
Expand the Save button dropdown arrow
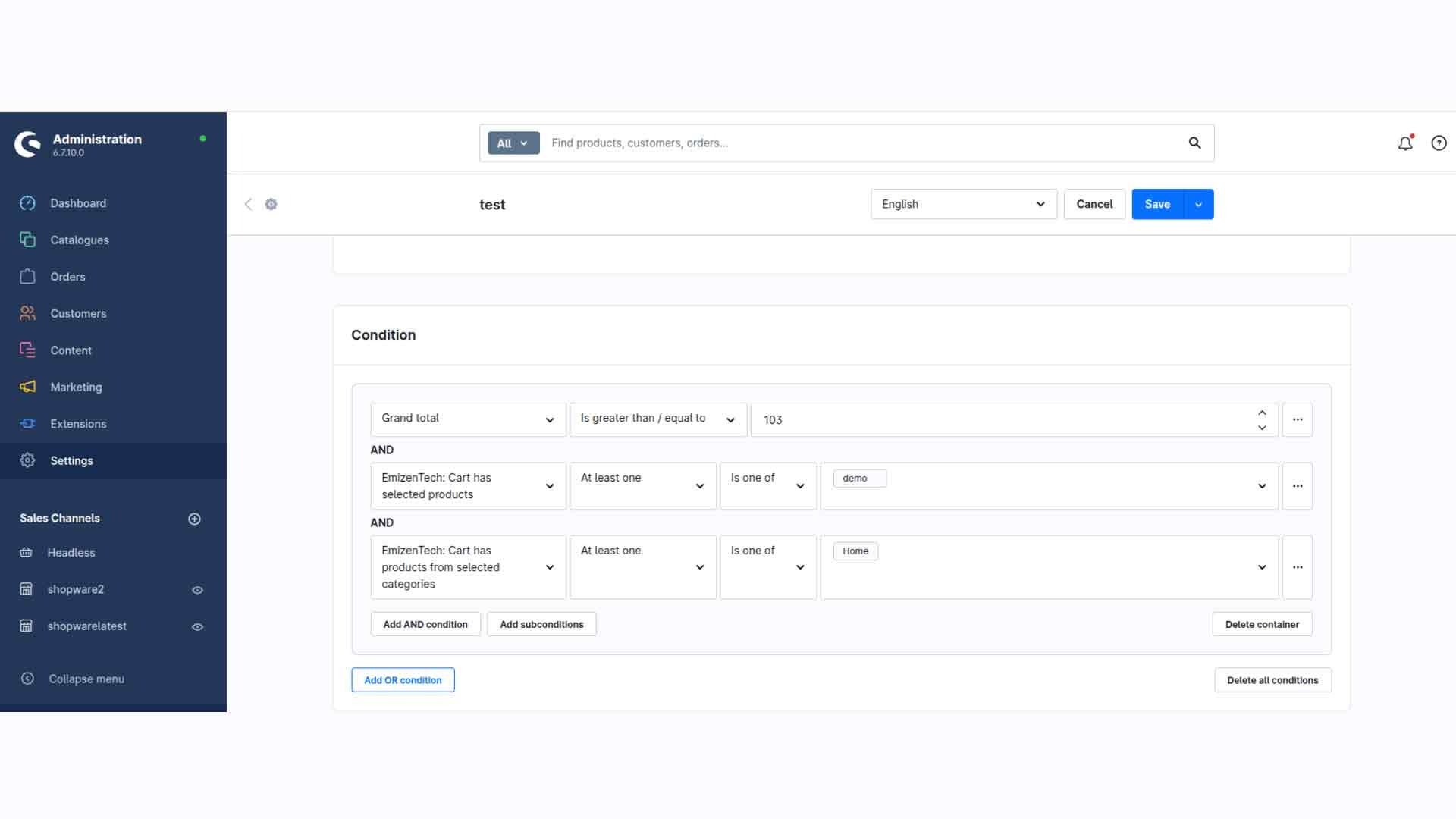[x=1198, y=204]
